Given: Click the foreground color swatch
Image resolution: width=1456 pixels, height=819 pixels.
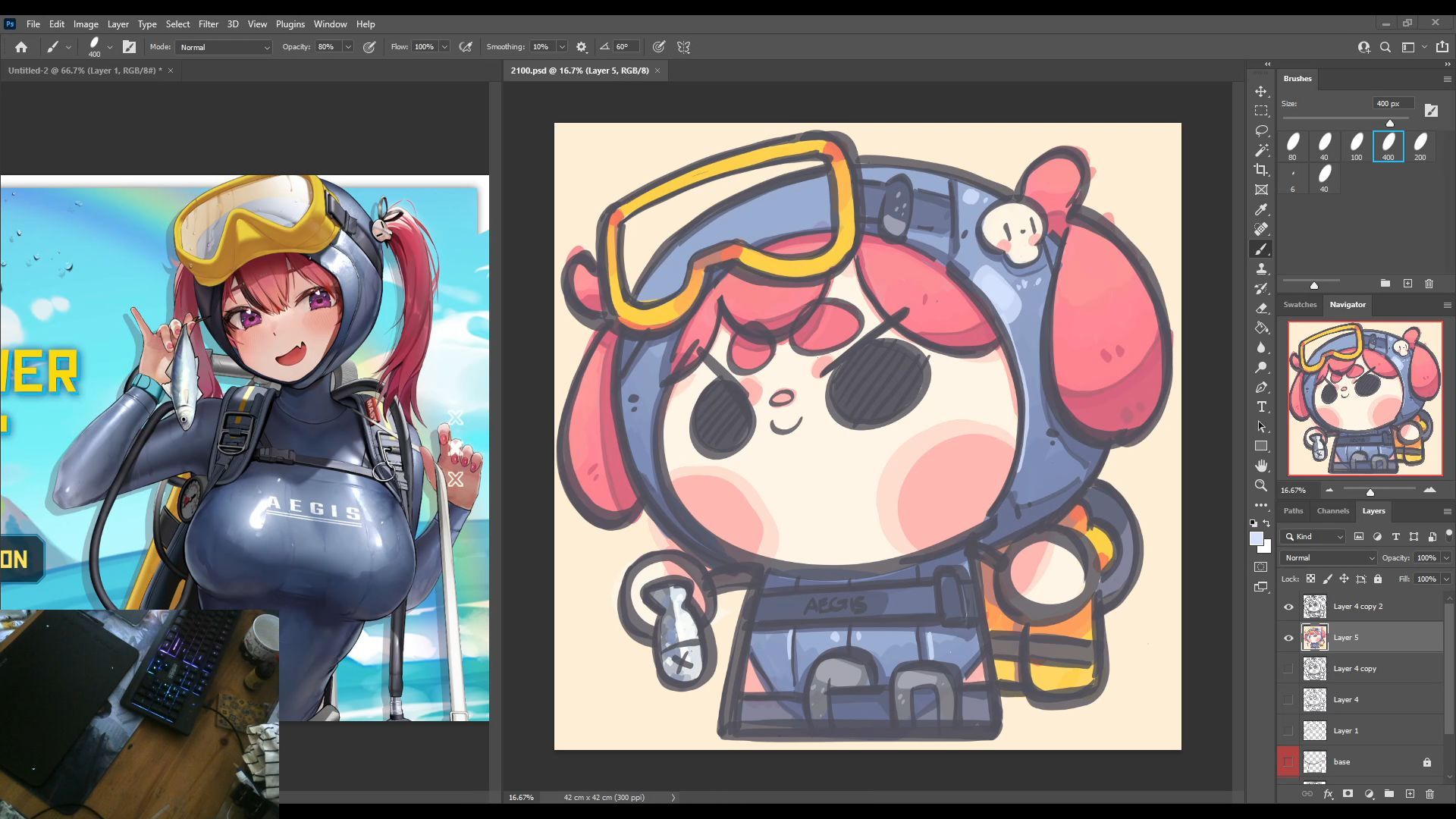Looking at the screenshot, I should (x=1257, y=538).
